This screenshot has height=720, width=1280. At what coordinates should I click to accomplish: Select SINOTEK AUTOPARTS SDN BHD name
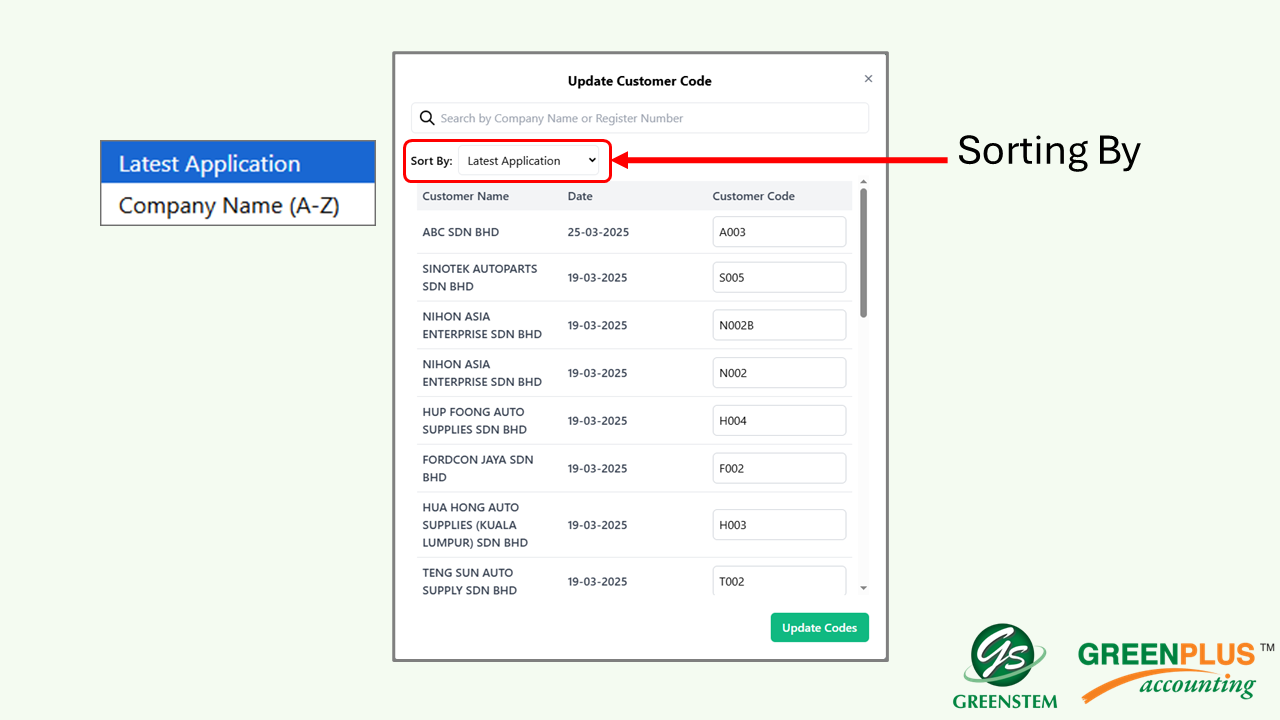click(x=479, y=277)
